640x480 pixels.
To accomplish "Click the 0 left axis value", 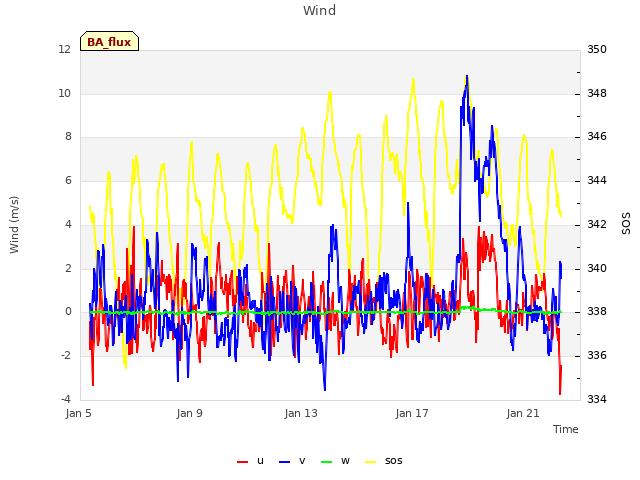I will [68, 311].
